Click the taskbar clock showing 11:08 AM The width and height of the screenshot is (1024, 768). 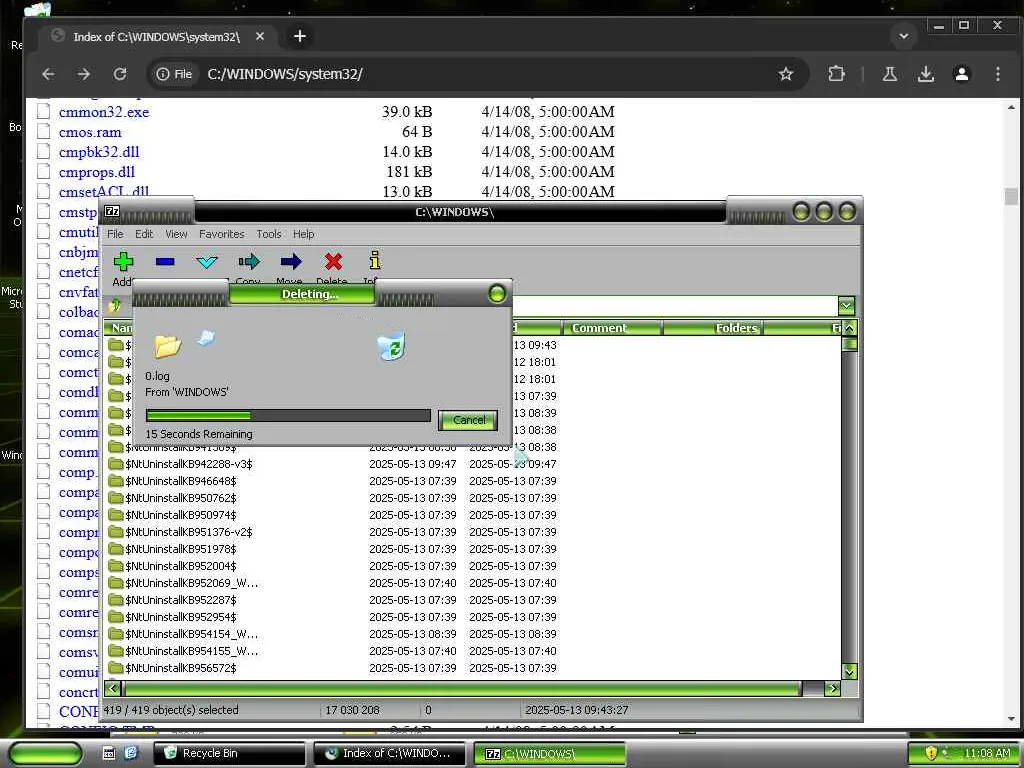click(987, 754)
